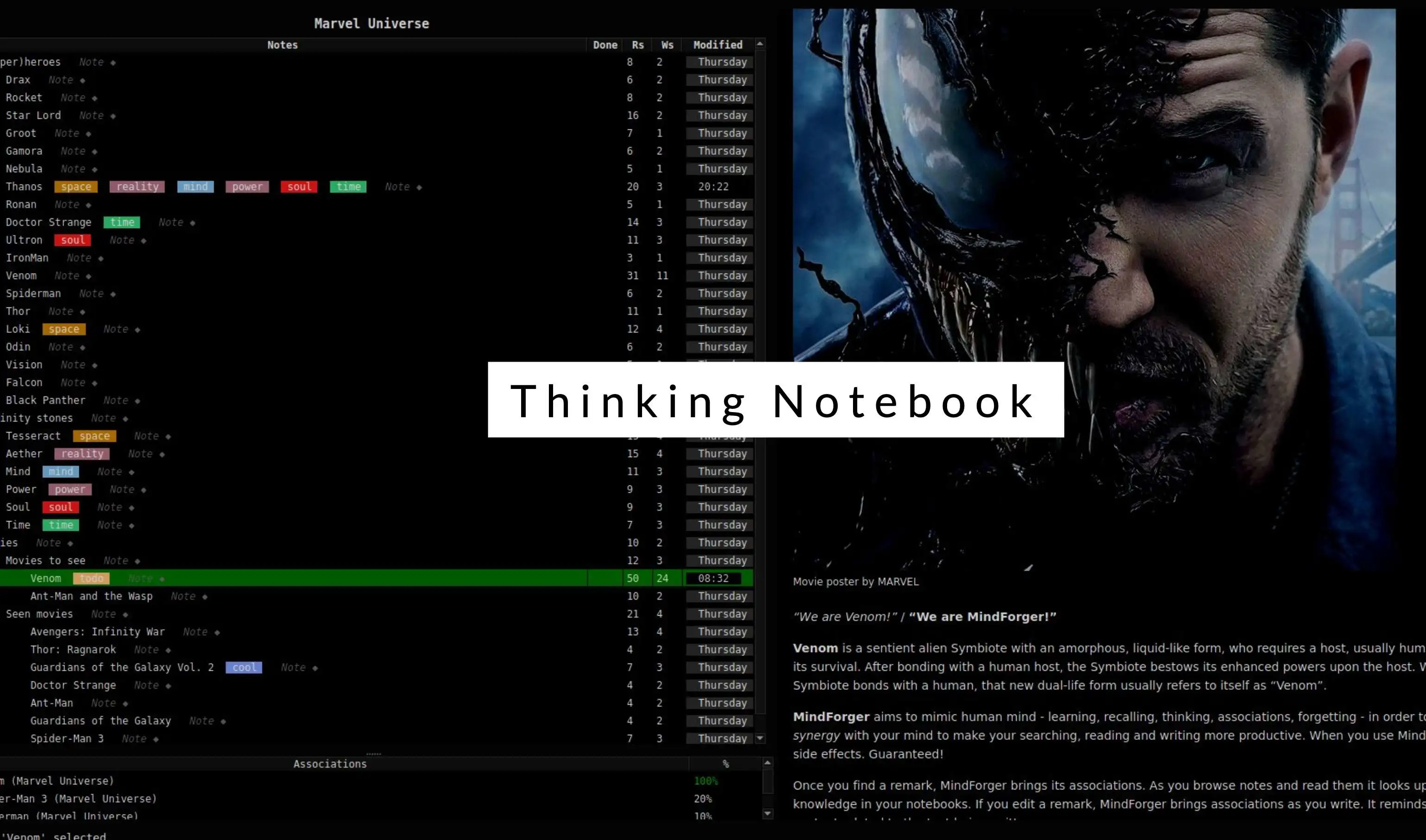Viewport: 1426px width, 840px height.
Task: Sort notes by Modified column header
Action: (717, 45)
